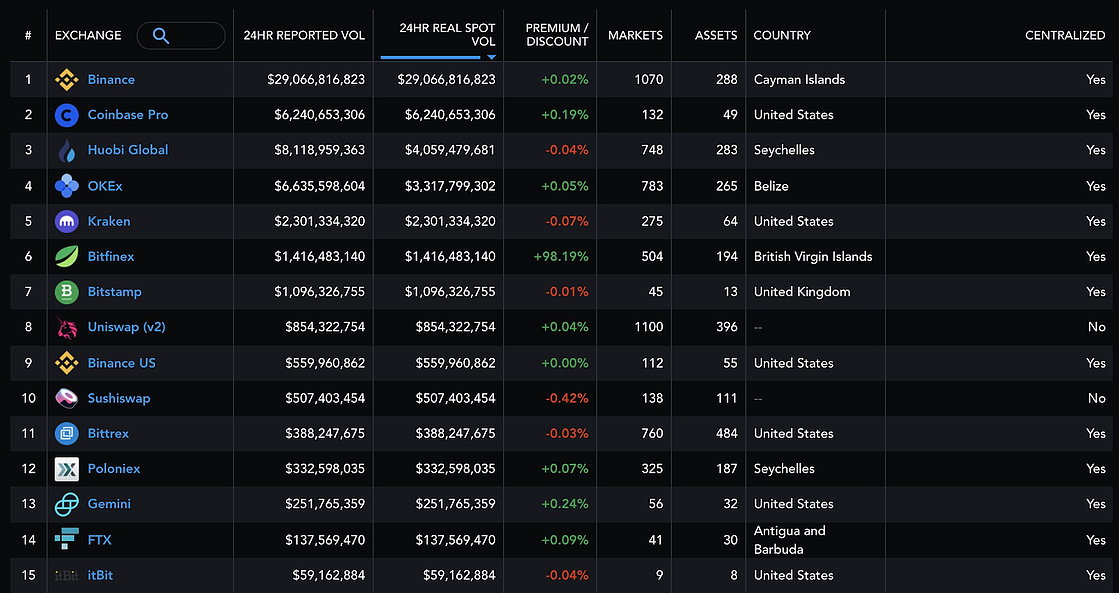1119x593 pixels.
Task: Click the Sushiswap logo icon
Action: (x=67, y=398)
